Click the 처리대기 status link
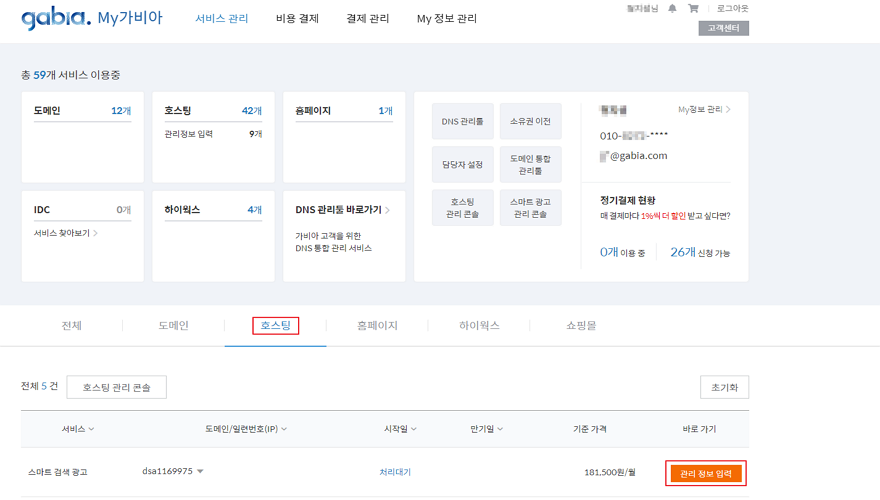The image size is (880, 500). point(395,472)
